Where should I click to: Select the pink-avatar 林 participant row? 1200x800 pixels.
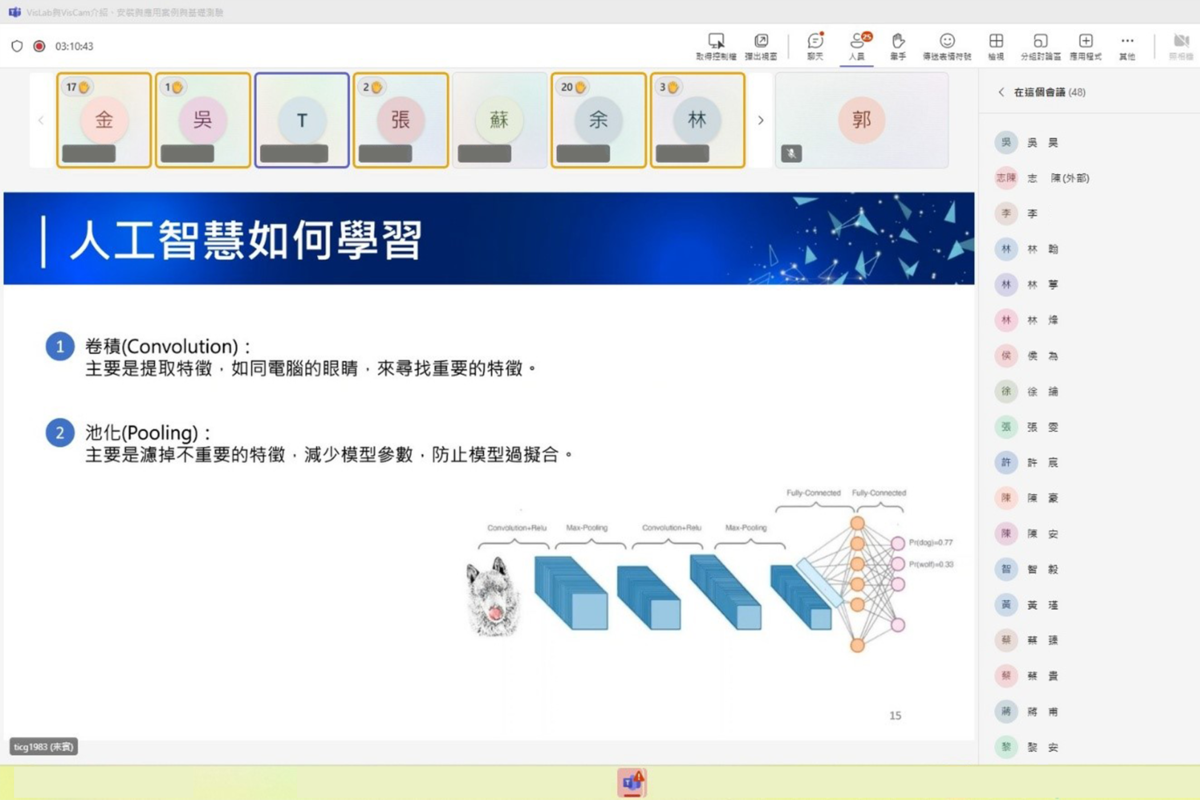pos(1089,320)
